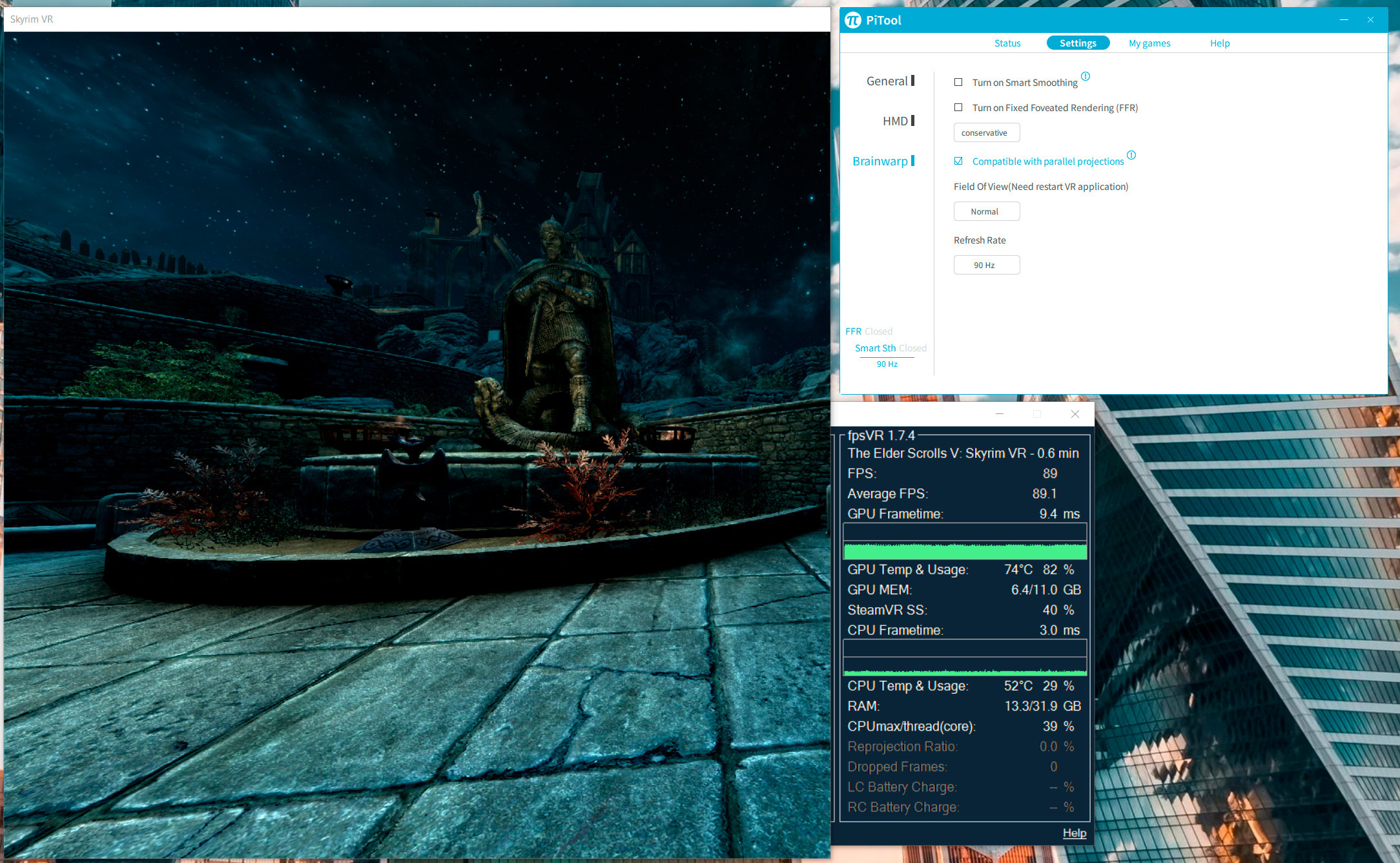Click the CPU Frametime graph

[965, 658]
